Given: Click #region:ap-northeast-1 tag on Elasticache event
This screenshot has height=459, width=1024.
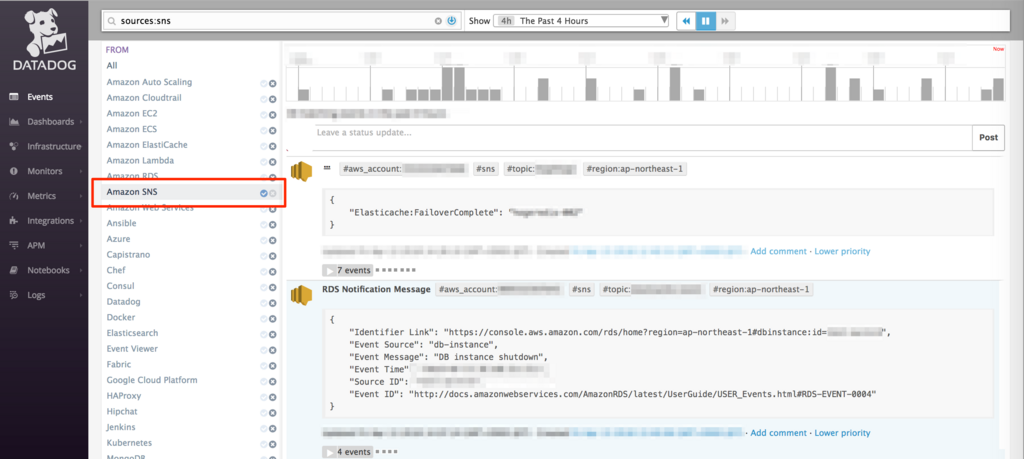Looking at the screenshot, I should pyautogui.click(x=635, y=169).
